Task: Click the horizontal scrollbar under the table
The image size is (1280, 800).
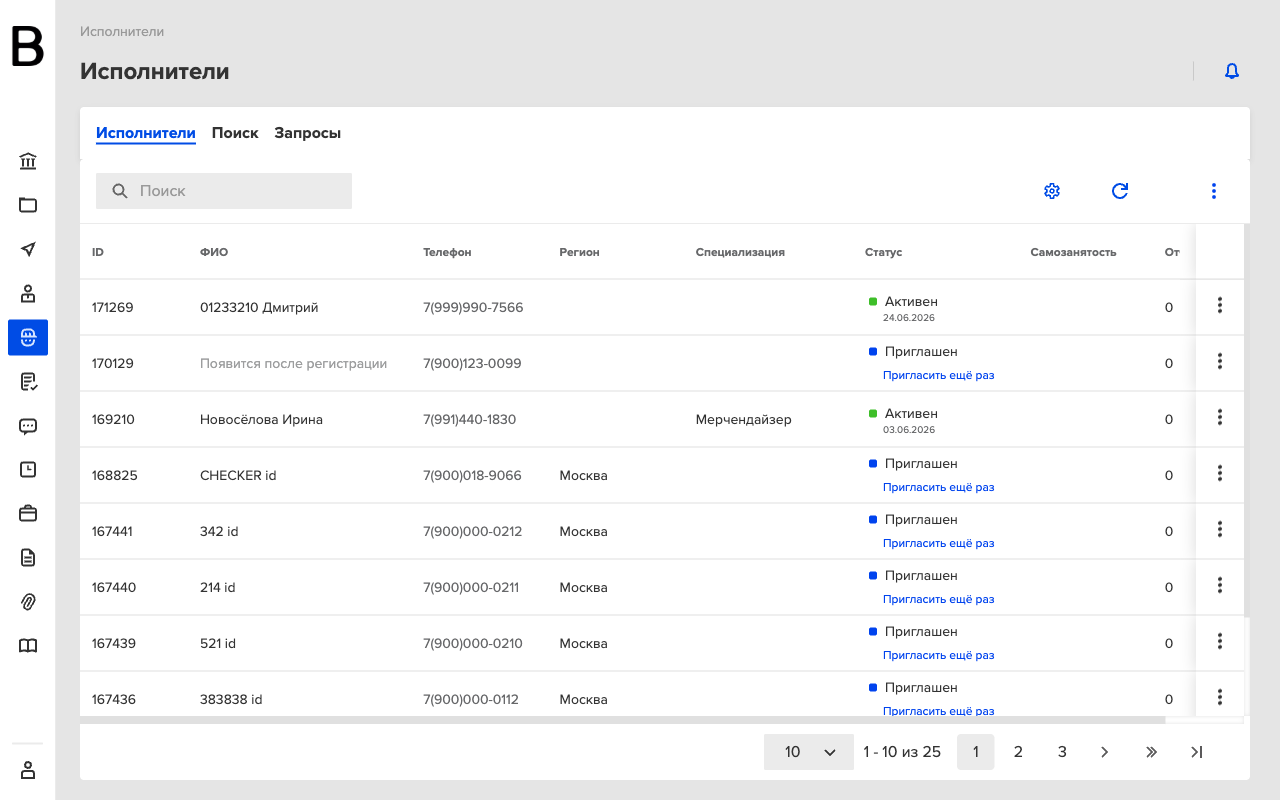Action: click(x=623, y=719)
